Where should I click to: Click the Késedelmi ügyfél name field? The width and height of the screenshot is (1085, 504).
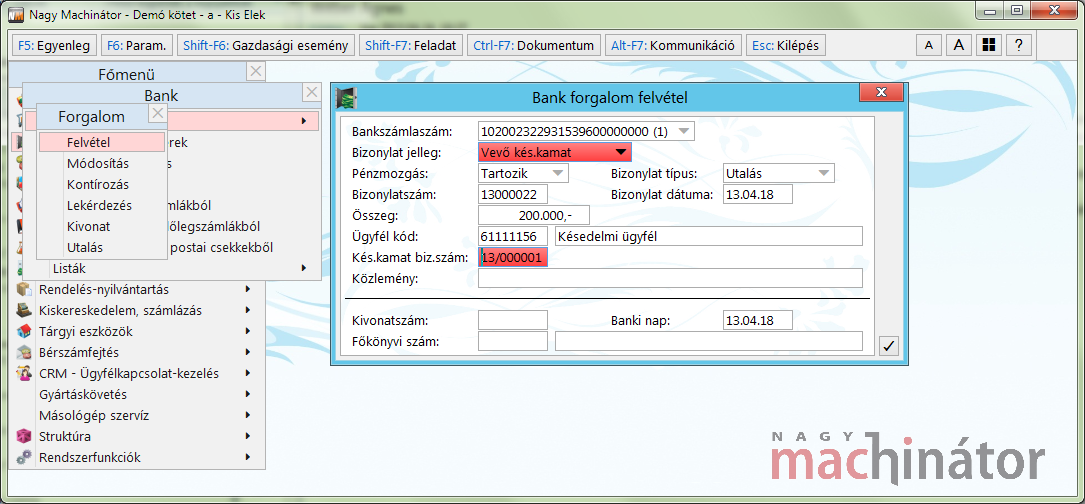[x=709, y=236]
